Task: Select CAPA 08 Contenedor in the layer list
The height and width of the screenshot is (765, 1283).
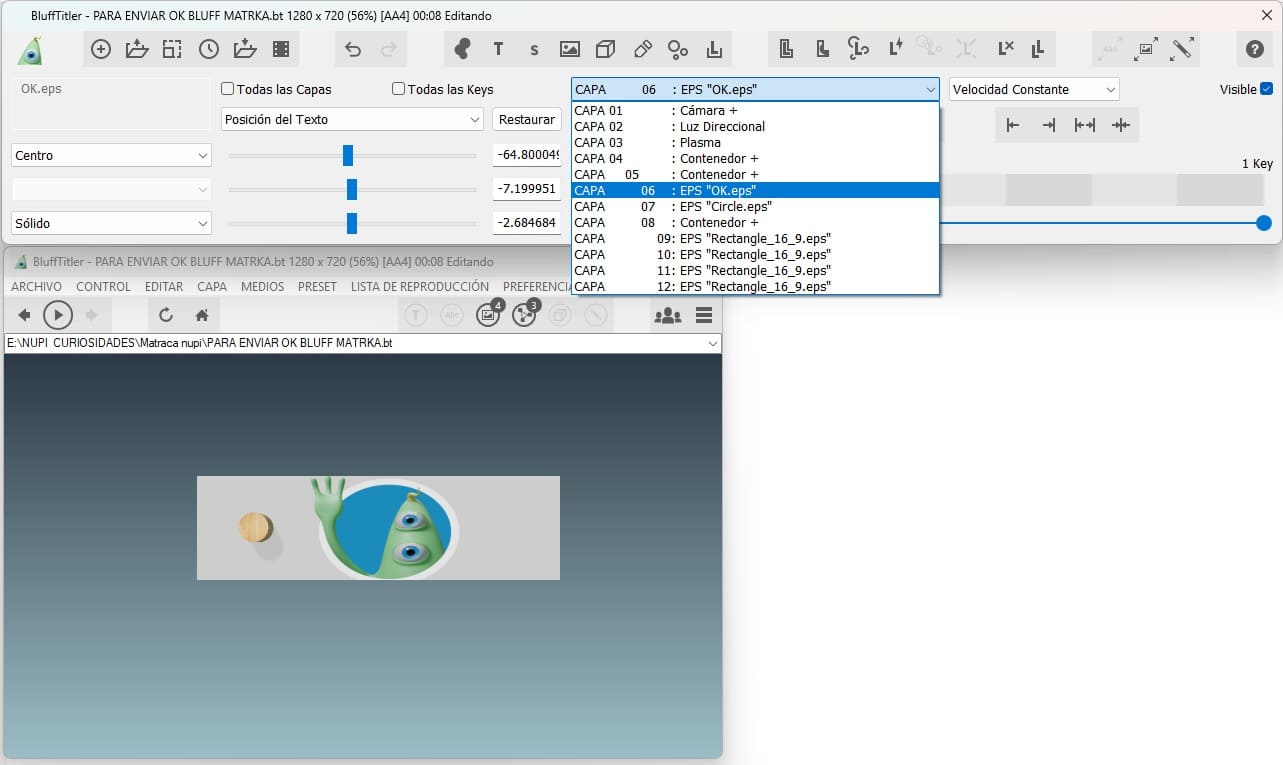Action: (x=755, y=222)
